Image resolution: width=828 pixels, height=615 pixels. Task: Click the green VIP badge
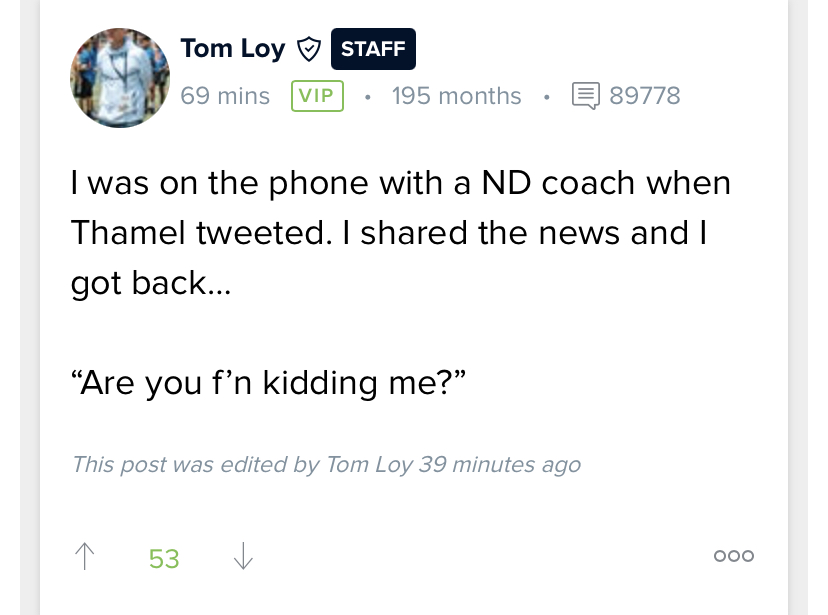coord(317,96)
